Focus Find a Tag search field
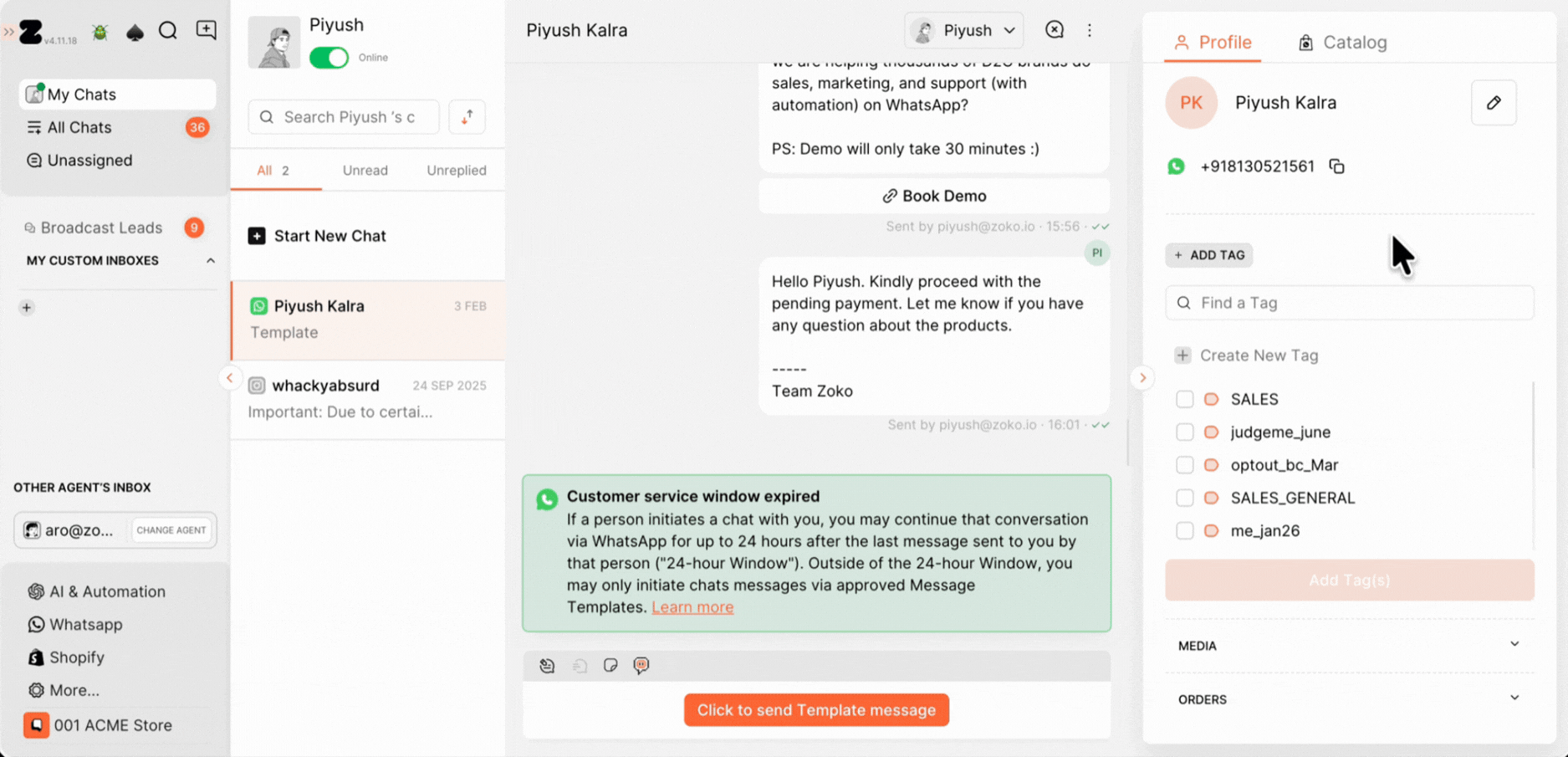 coord(1349,303)
